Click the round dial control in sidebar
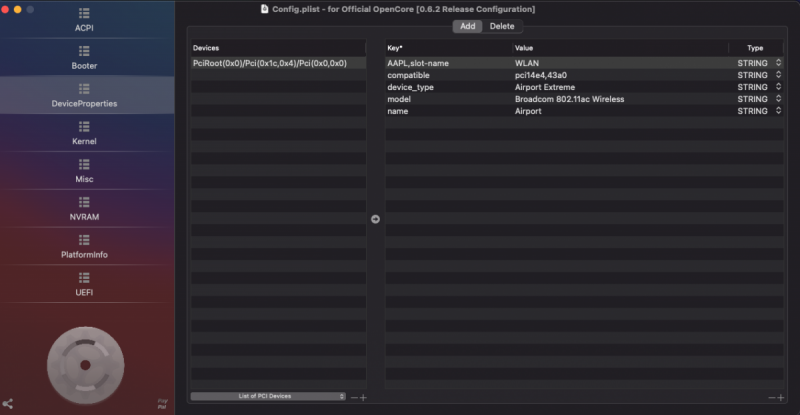 click(85, 365)
